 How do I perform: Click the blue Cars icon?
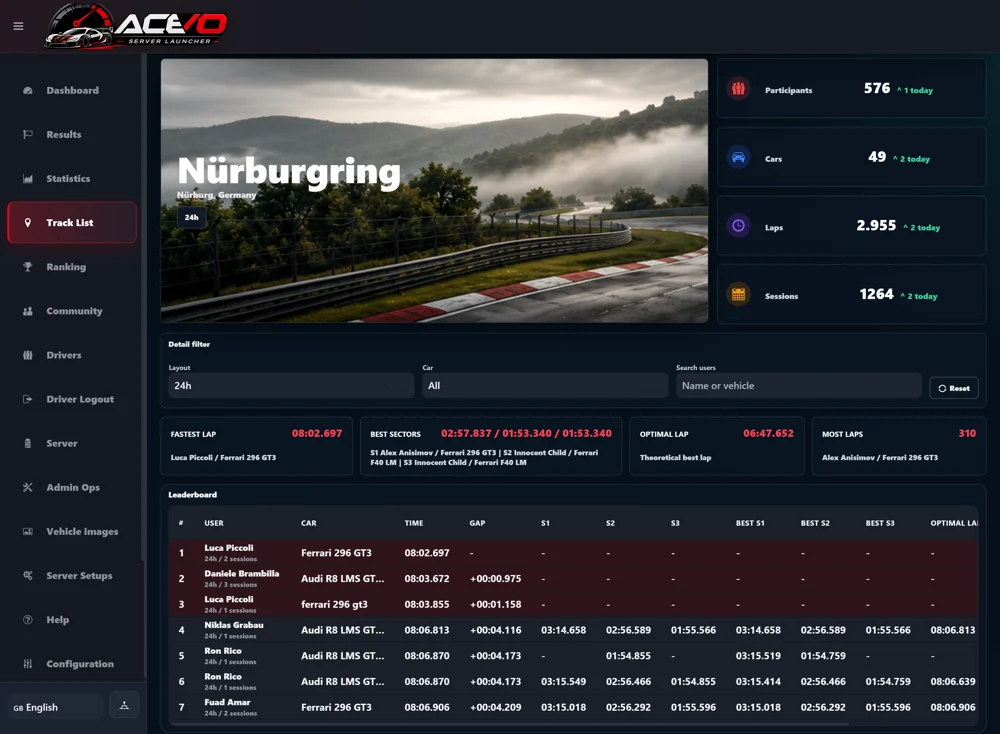(739, 158)
